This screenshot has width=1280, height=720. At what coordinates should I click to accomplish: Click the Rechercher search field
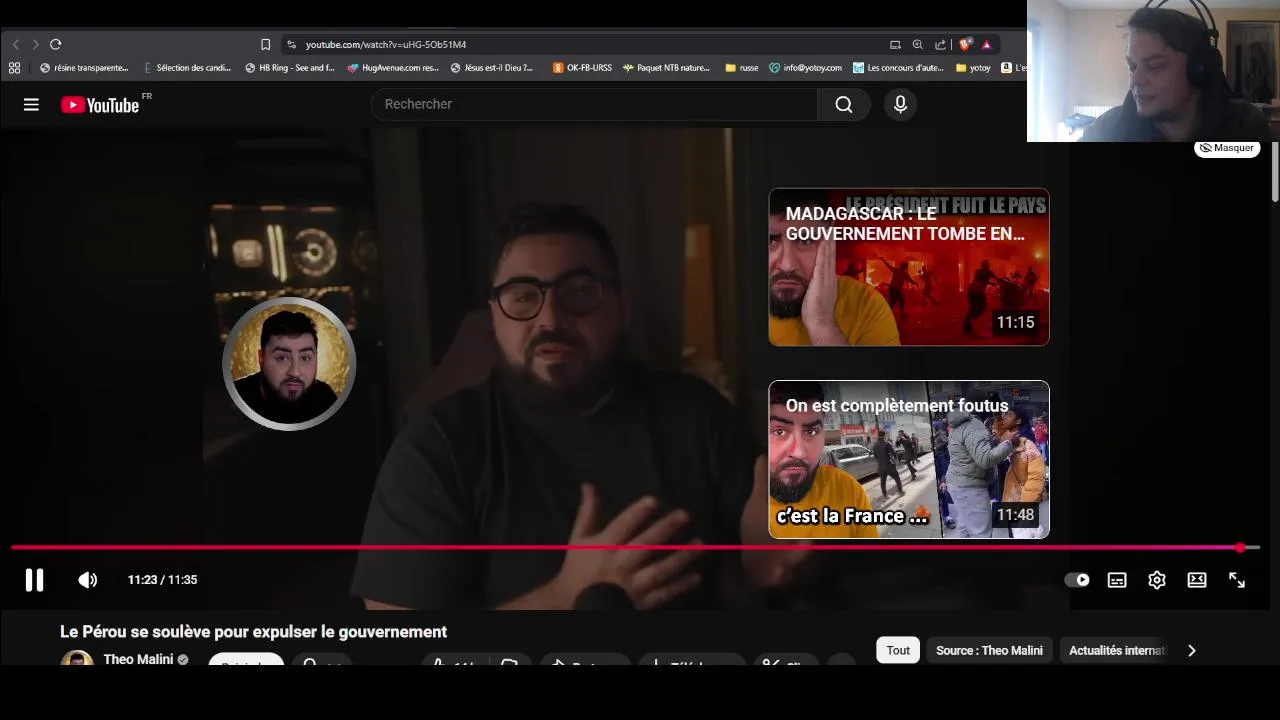coord(595,104)
